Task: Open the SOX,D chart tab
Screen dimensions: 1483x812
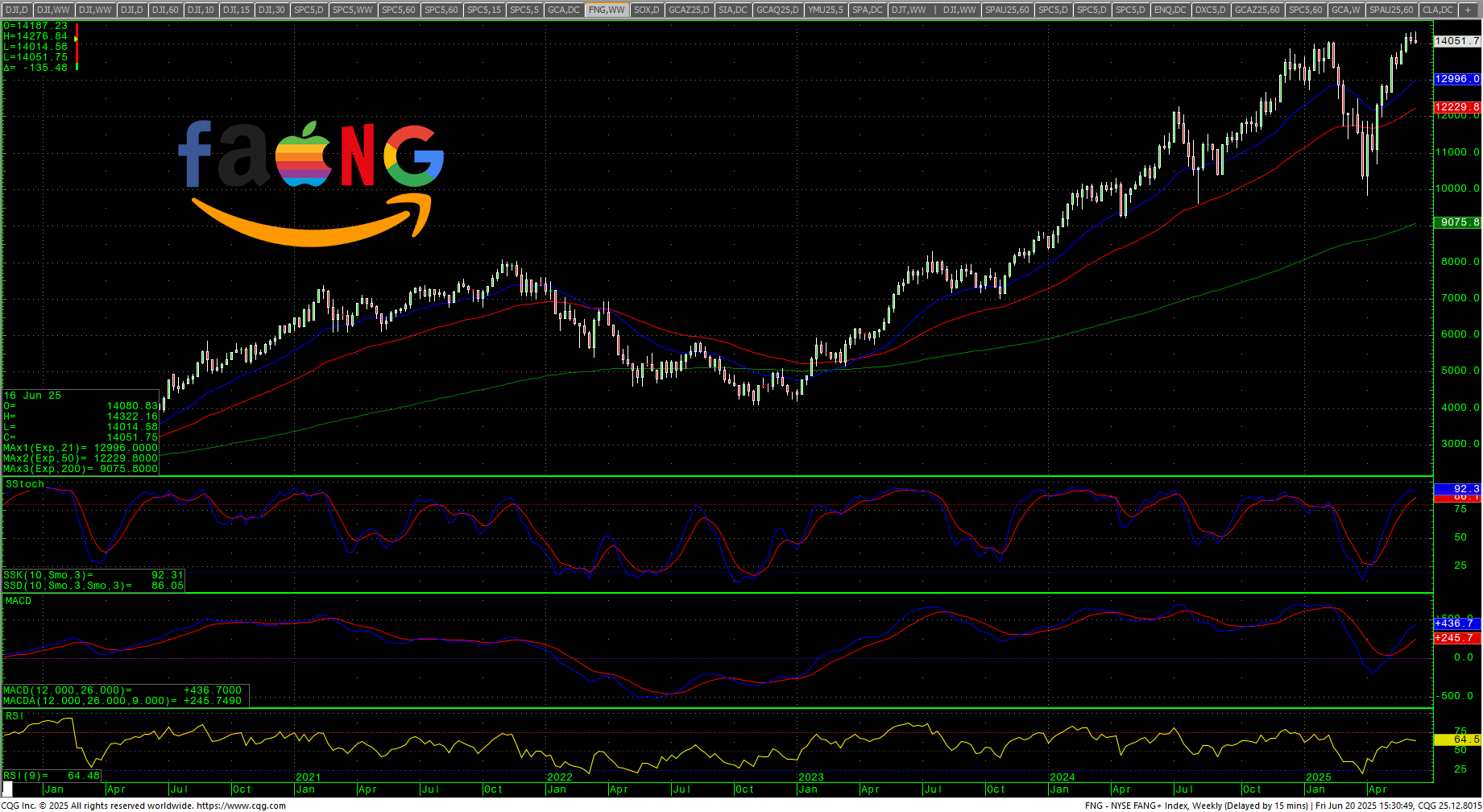Action: pyautogui.click(x=646, y=10)
